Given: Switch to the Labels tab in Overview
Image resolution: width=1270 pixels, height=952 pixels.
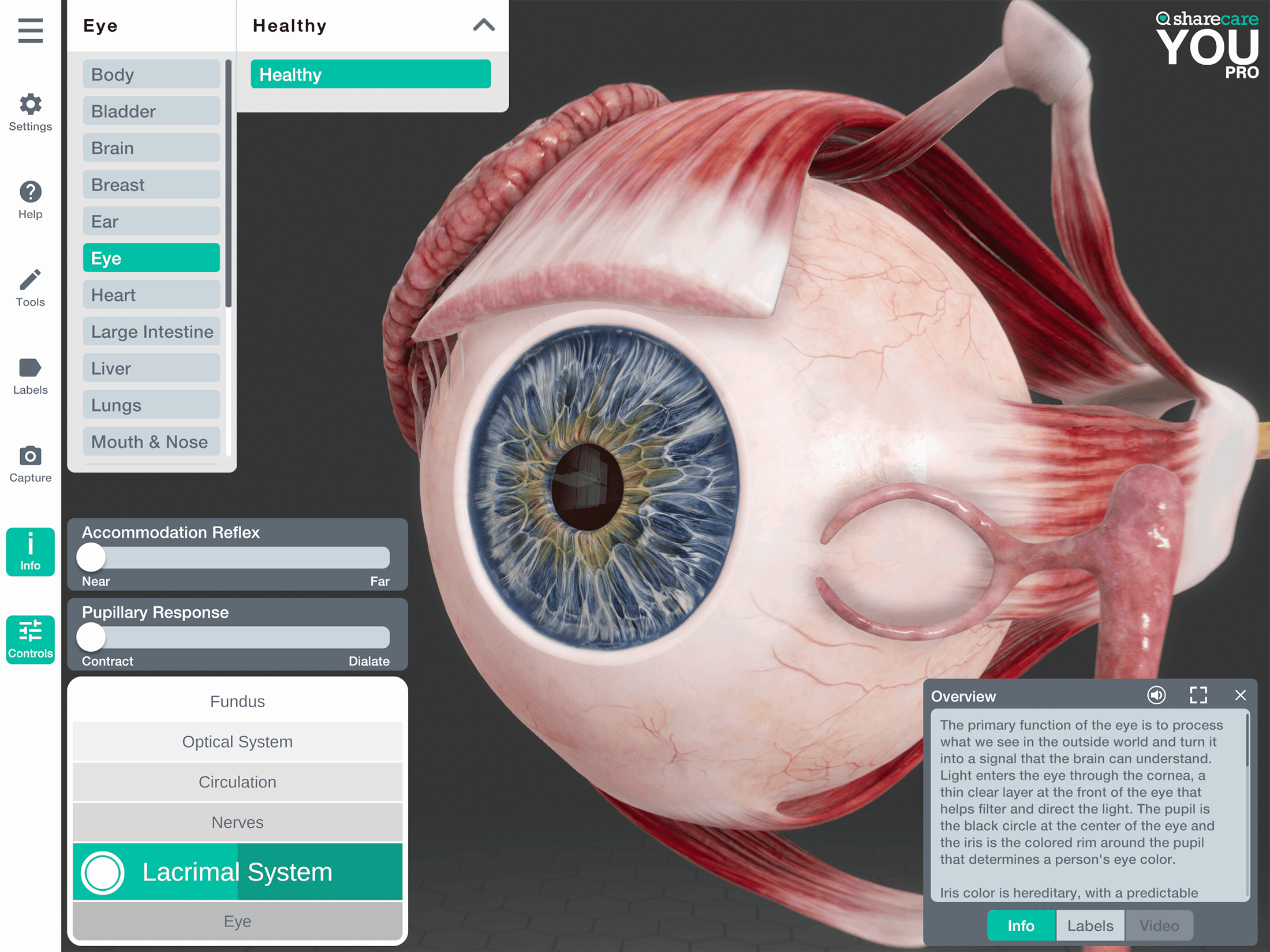Looking at the screenshot, I should tap(1089, 925).
